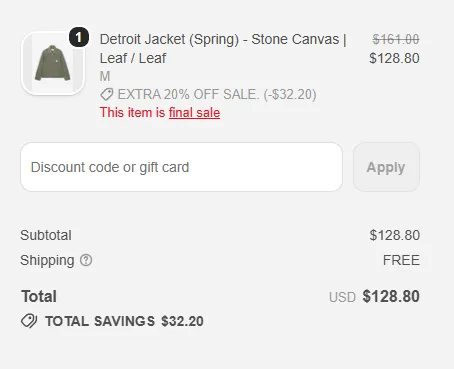The width and height of the screenshot is (454, 369).
Task: Click the Subtotal label
Action: [x=46, y=235]
